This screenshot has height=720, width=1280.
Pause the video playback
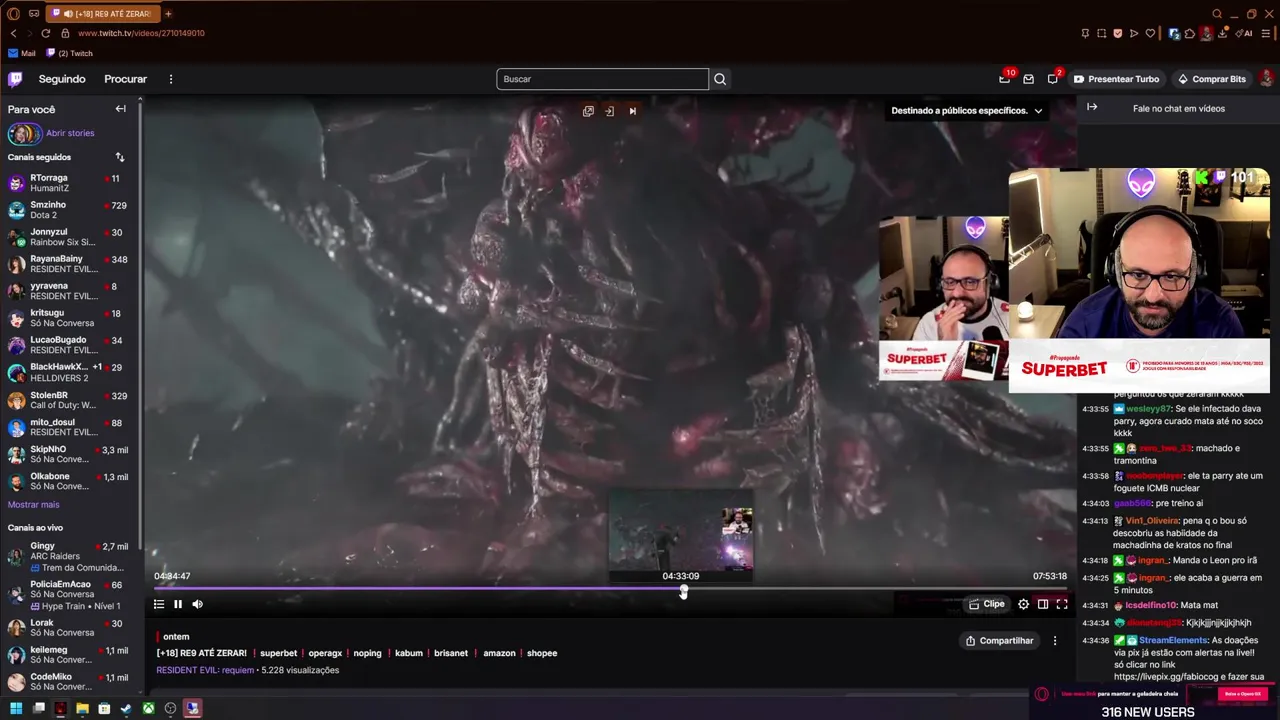coord(178,604)
